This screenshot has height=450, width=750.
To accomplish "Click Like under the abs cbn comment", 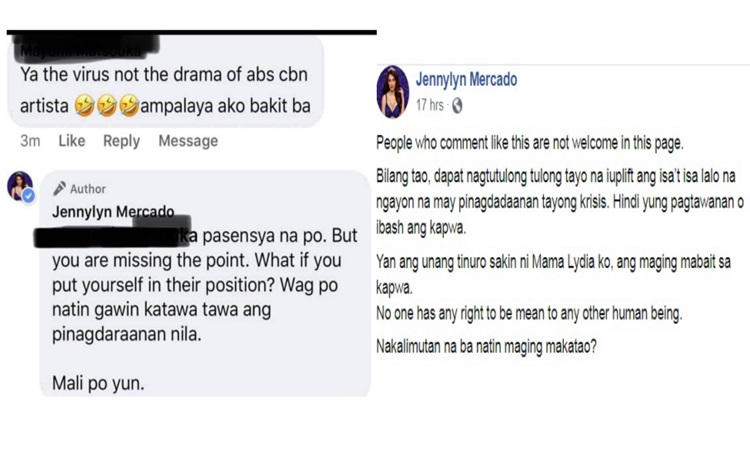I will 72,141.
